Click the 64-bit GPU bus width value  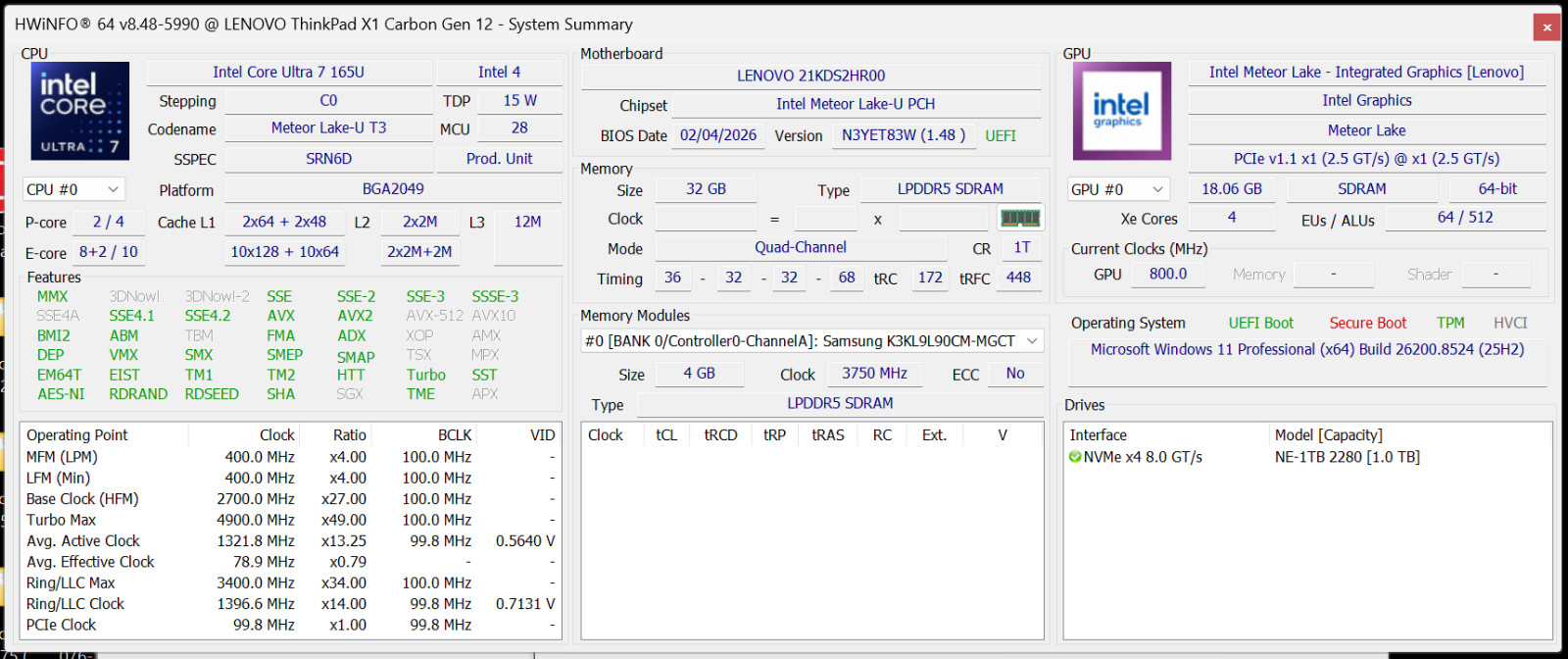[x=1497, y=189]
